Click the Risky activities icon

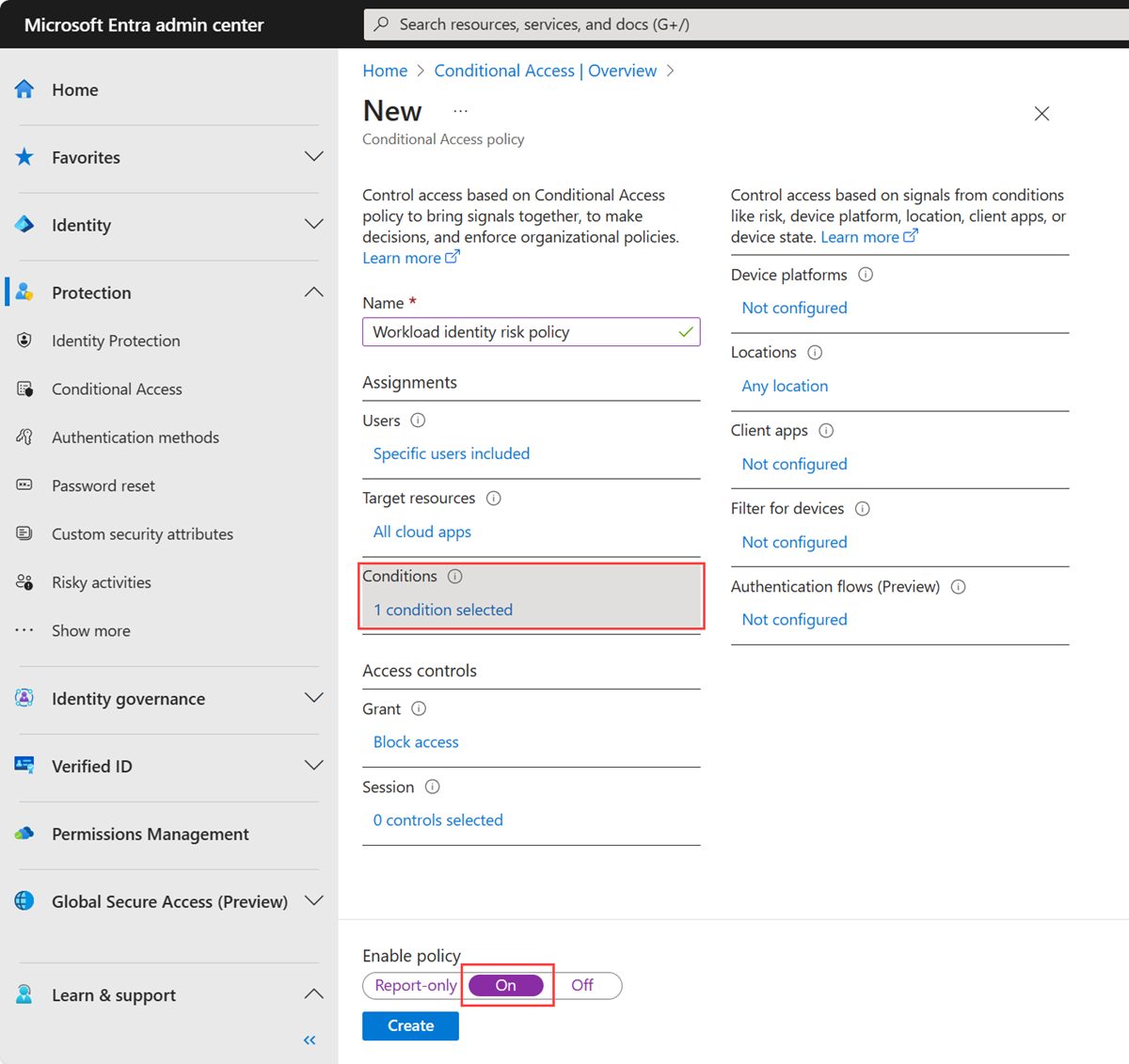(24, 582)
